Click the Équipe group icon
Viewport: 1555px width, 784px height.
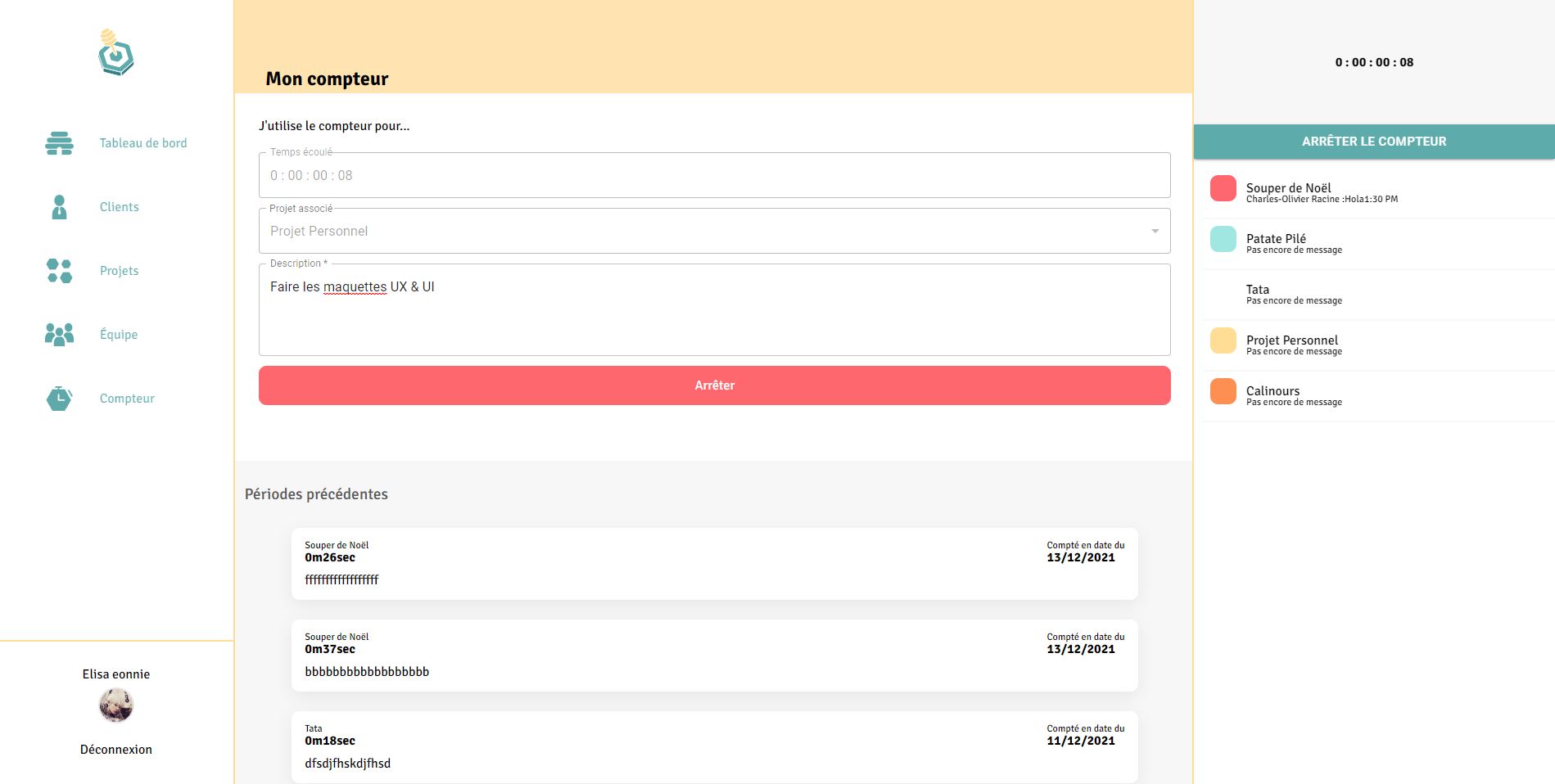click(59, 335)
